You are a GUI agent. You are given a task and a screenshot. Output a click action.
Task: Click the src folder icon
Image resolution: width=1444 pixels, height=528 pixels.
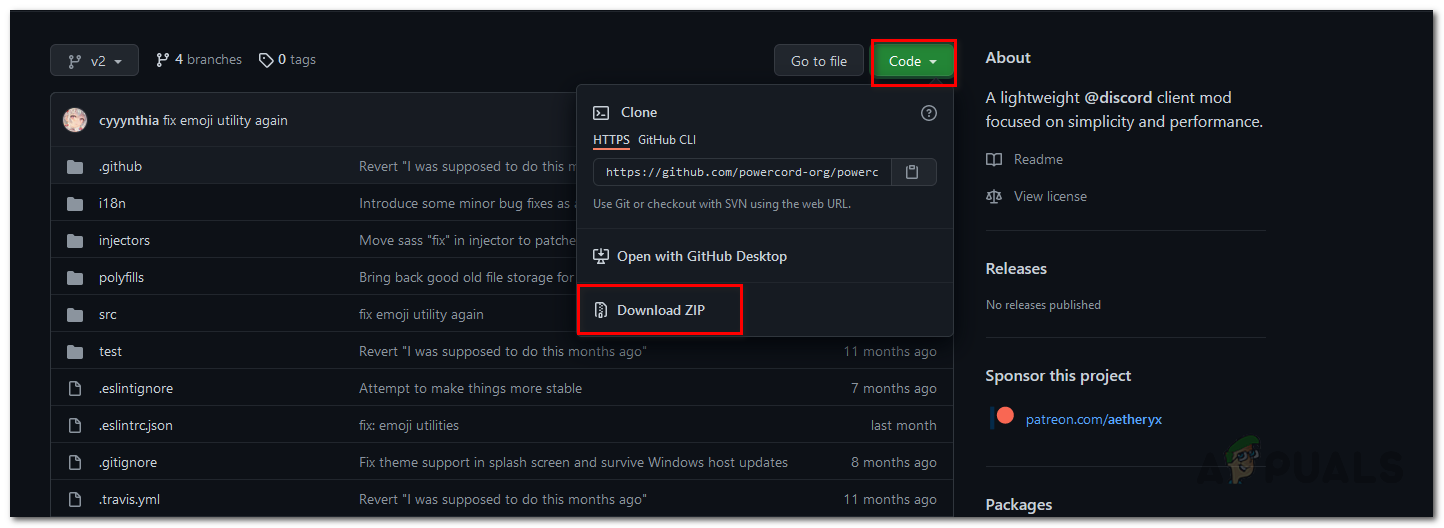point(75,314)
